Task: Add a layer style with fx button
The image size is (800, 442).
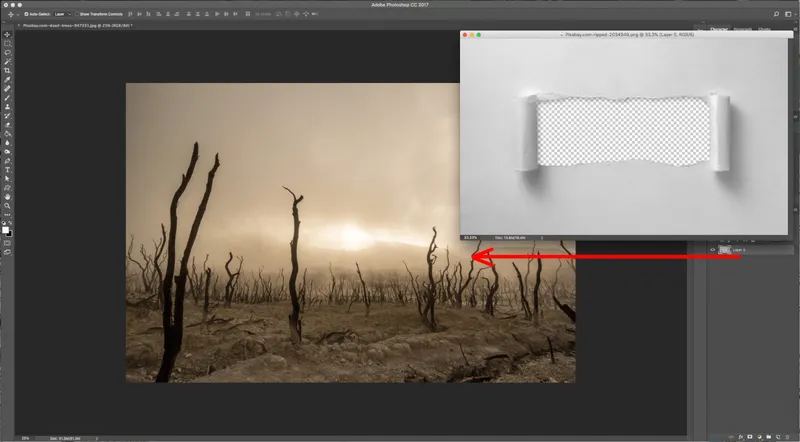Action: click(741, 437)
